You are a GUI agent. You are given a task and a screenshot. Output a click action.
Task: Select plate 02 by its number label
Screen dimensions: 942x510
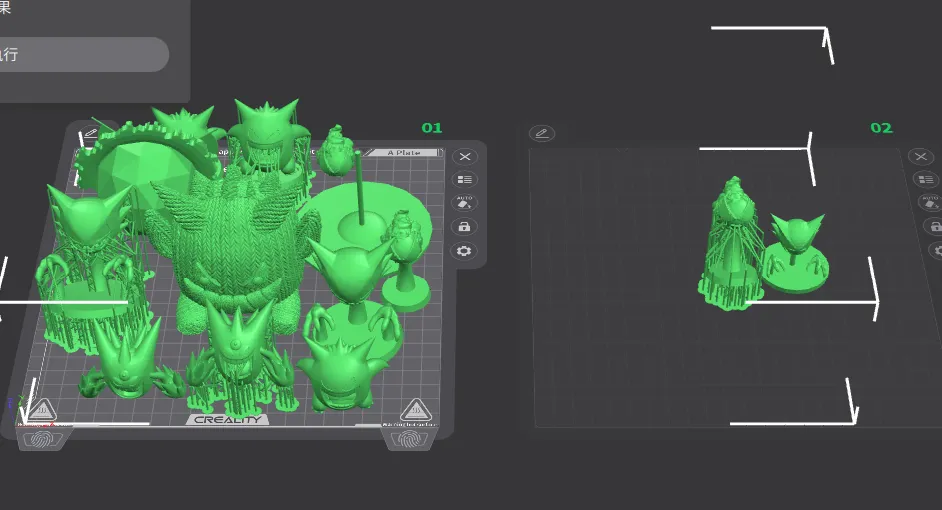tap(881, 128)
